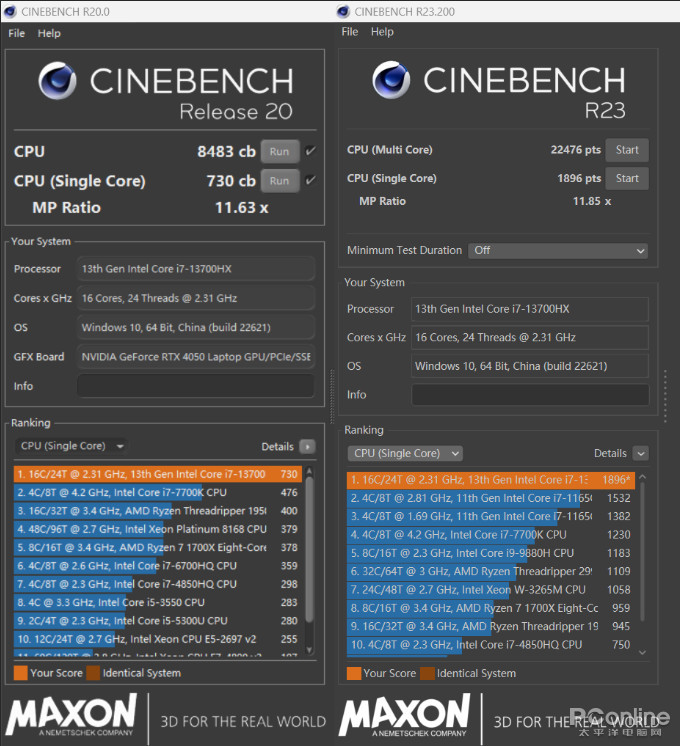
Task: Click the Info input field in R23
Action: click(530, 395)
